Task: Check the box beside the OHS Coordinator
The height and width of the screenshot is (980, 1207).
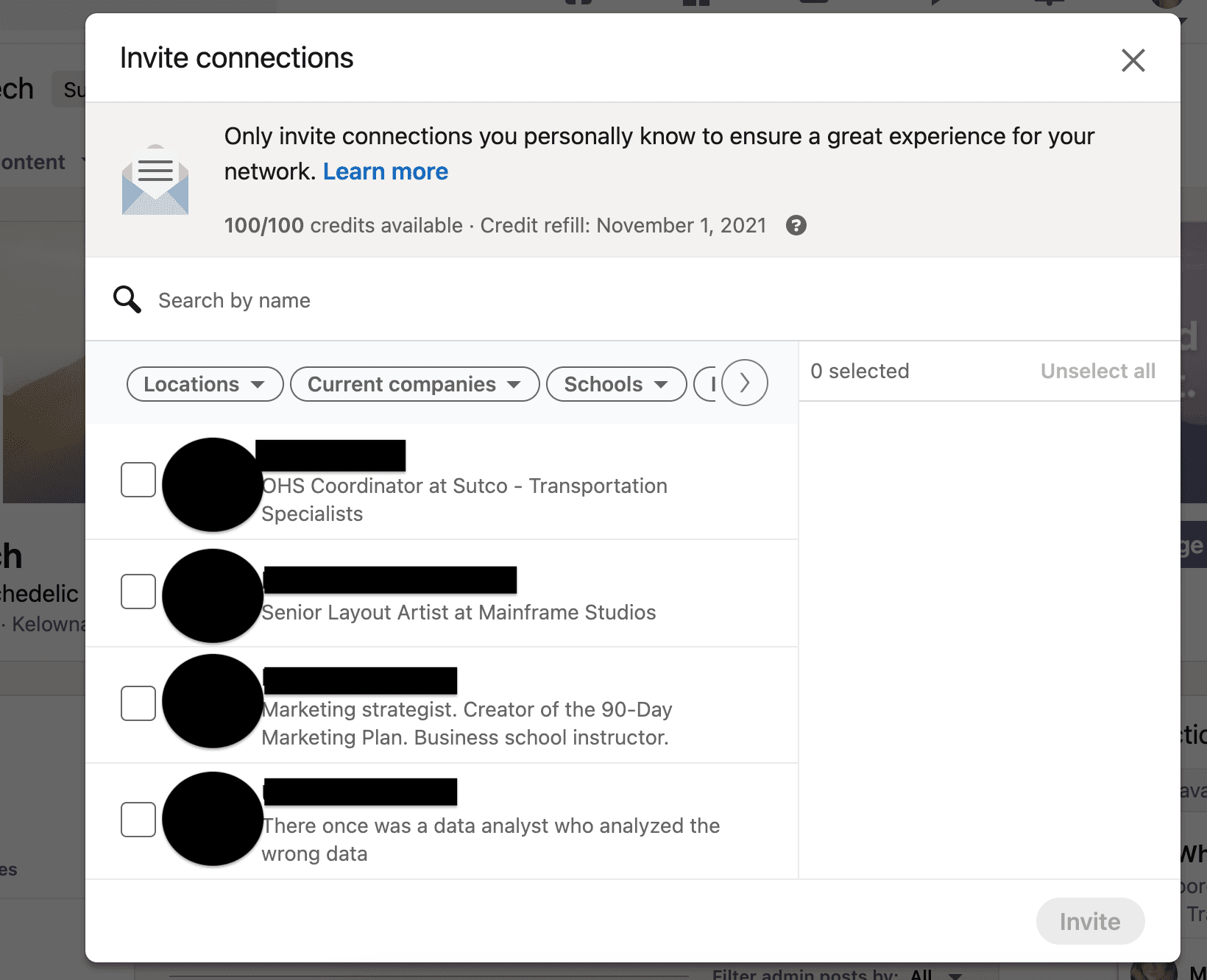Action: pyautogui.click(x=138, y=480)
